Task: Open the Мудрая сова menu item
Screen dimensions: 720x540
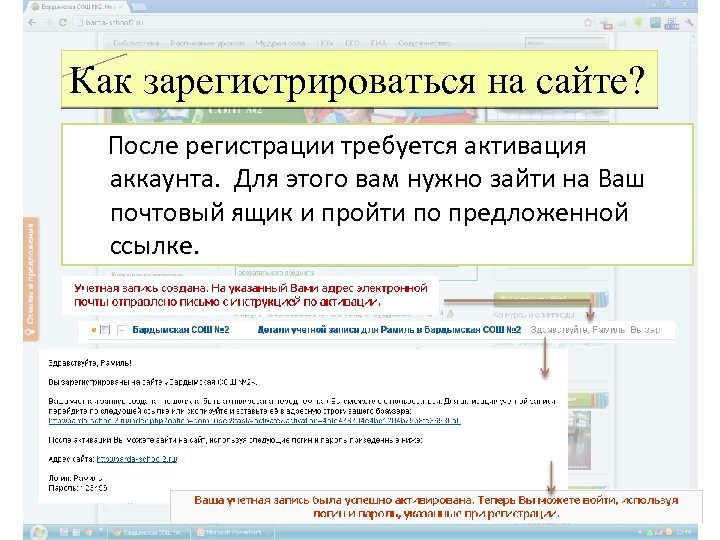Action: 280,43
